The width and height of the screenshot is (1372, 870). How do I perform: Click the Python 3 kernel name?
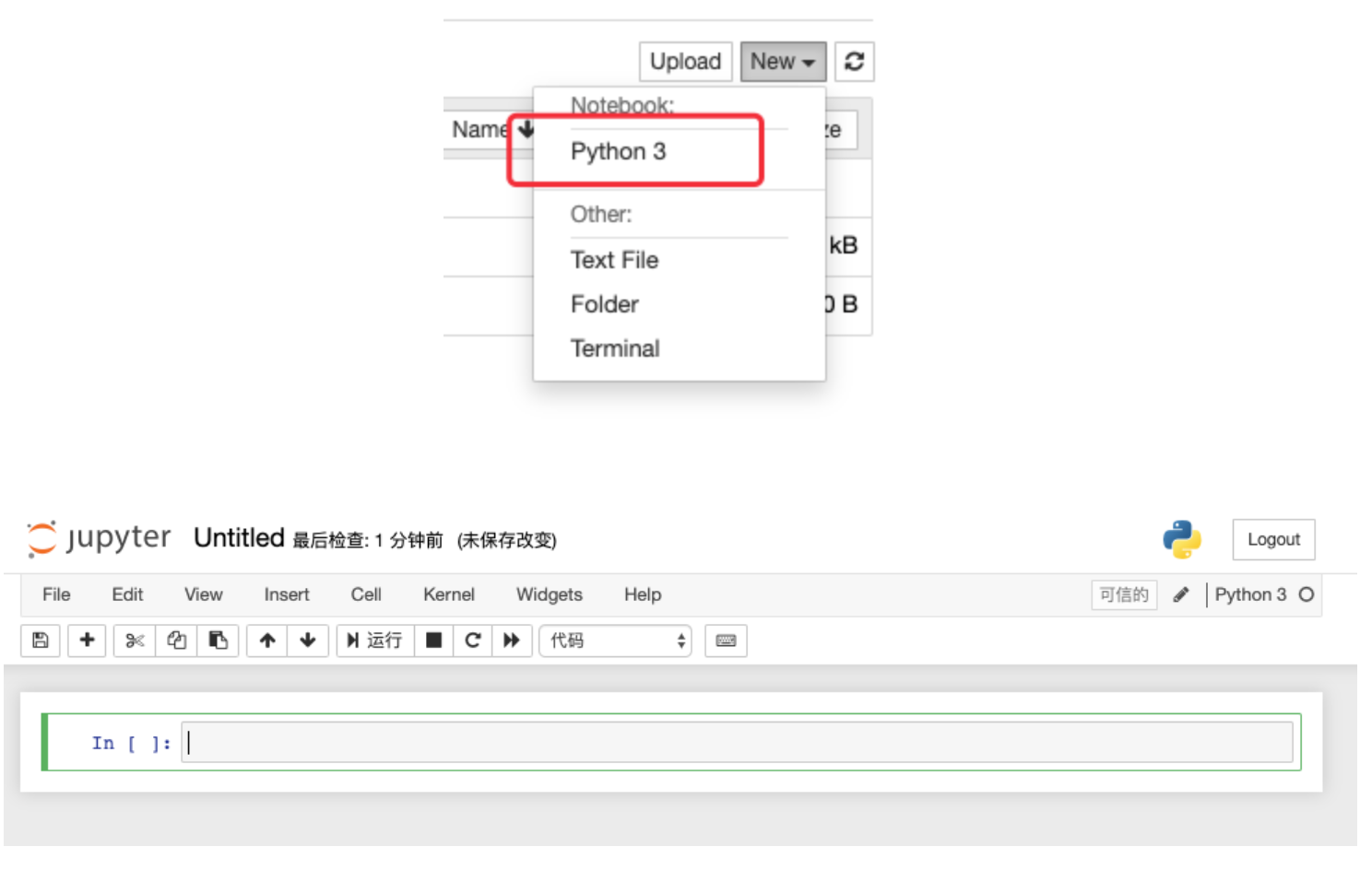click(x=1250, y=594)
